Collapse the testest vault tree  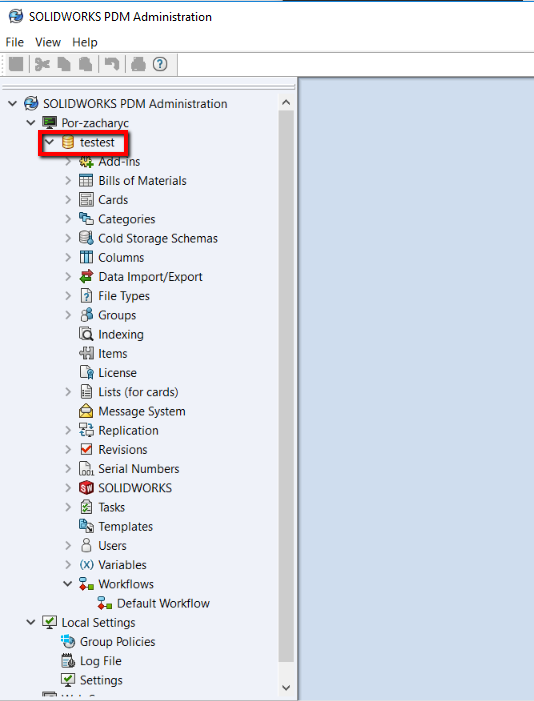[x=50, y=143]
